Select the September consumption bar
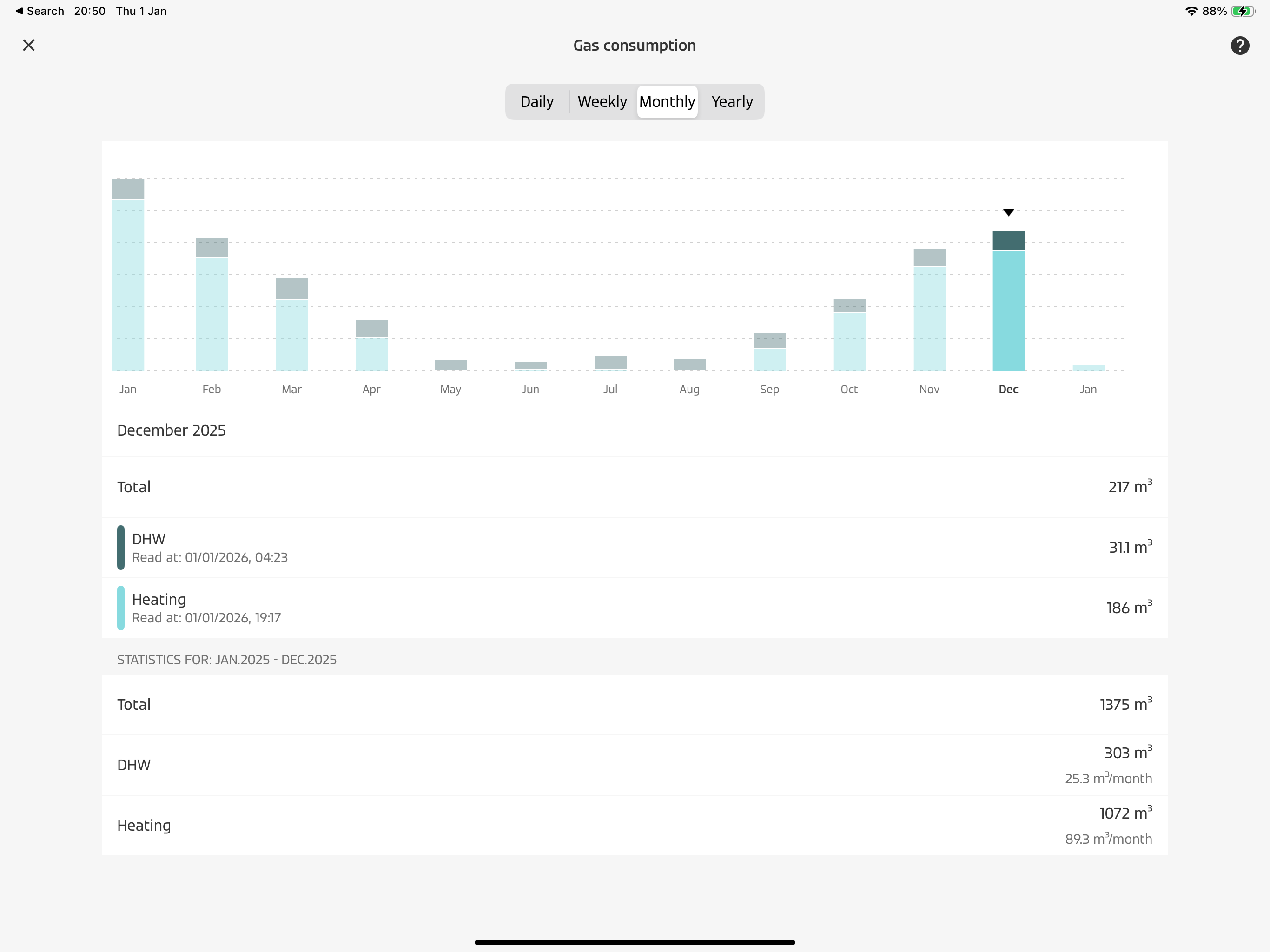The width and height of the screenshot is (1270, 952). (769, 351)
